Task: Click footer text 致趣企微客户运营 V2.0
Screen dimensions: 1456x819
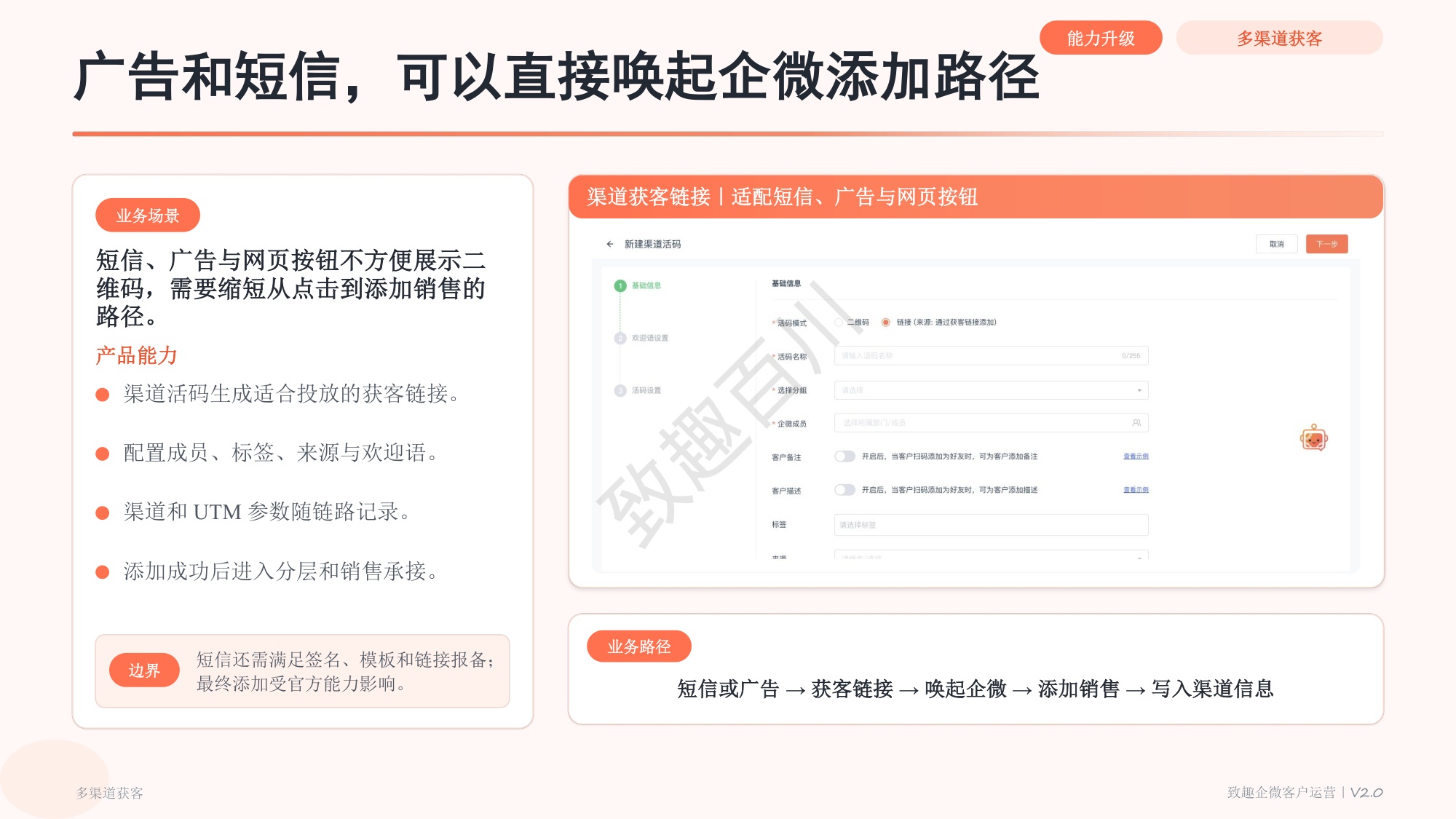Action: [x=1305, y=792]
